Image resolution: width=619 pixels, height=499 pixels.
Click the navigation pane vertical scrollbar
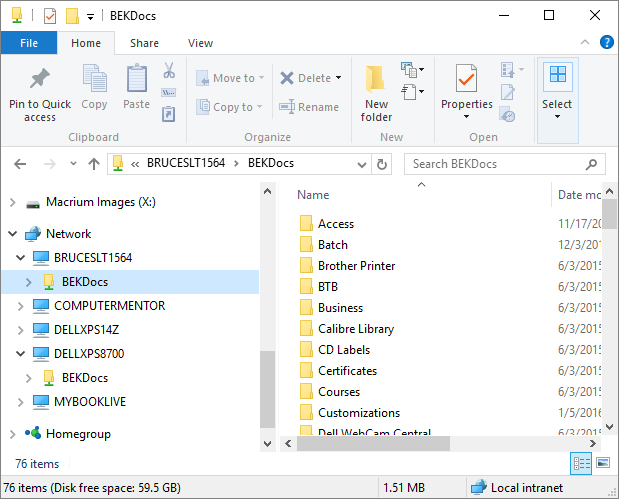pos(266,390)
